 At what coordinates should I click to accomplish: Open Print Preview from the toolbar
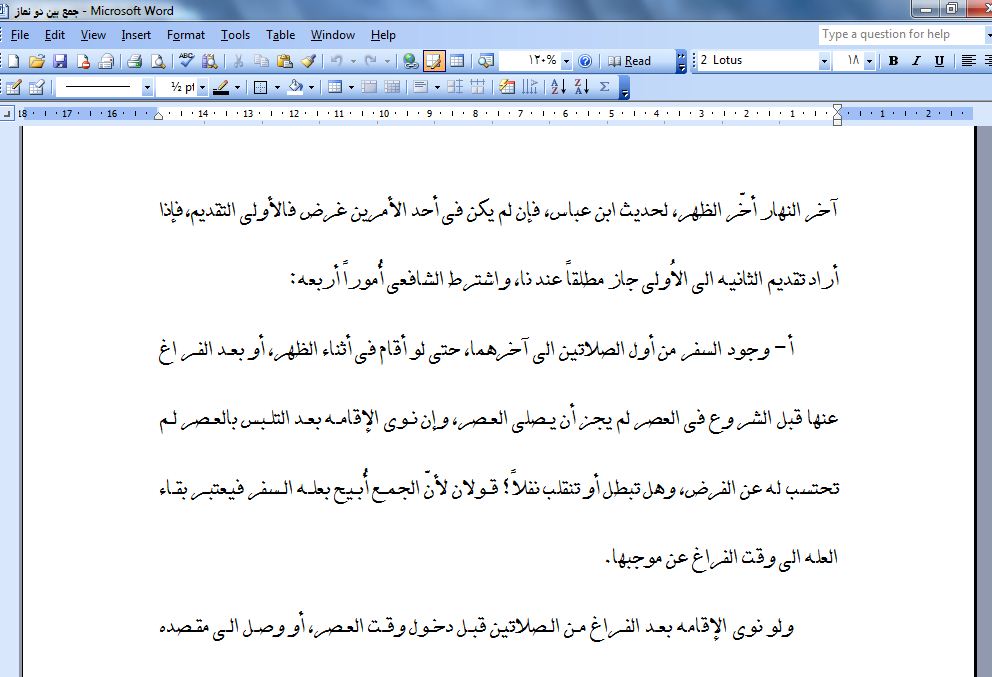tap(157, 61)
